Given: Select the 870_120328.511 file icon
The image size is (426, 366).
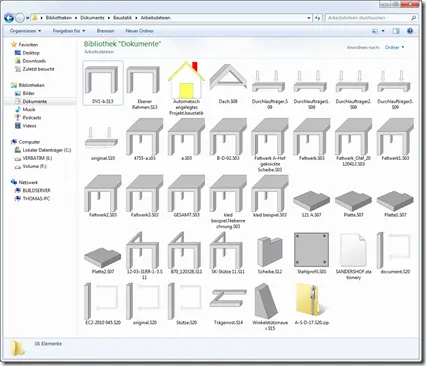Looking at the screenshot, I should pyautogui.click(x=186, y=250).
